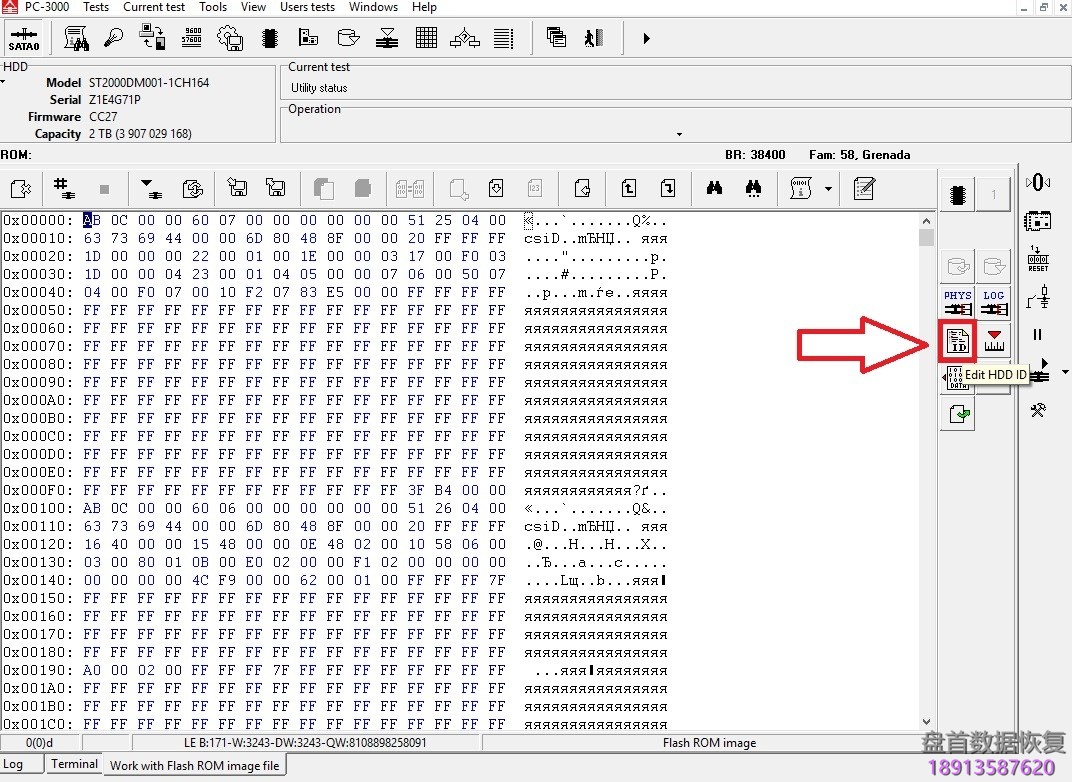The height and width of the screenshot is (782, 1072).
Task: Click the PHYS parameters button
Action: 958,303
